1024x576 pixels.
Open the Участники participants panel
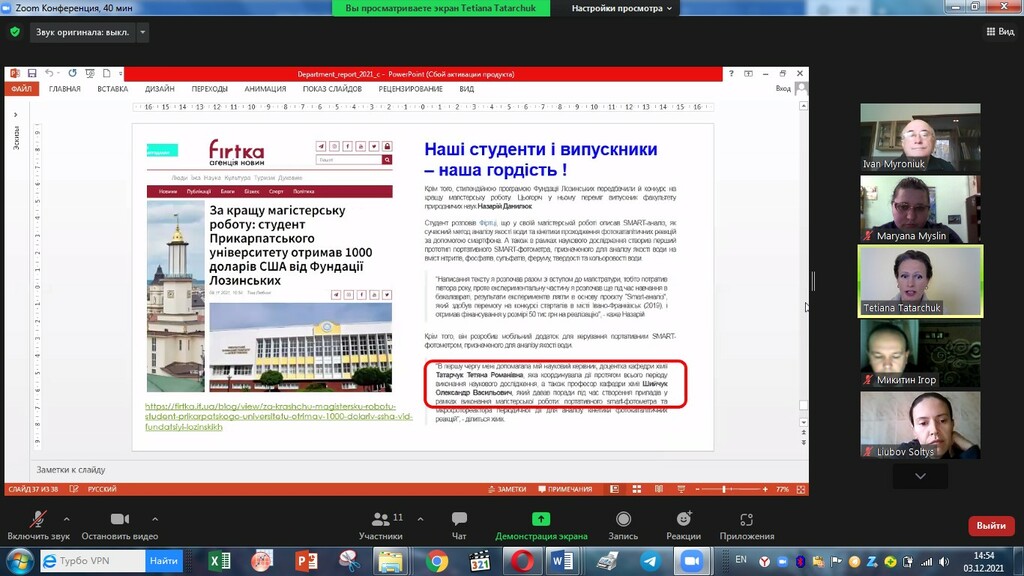pos(381,526)
